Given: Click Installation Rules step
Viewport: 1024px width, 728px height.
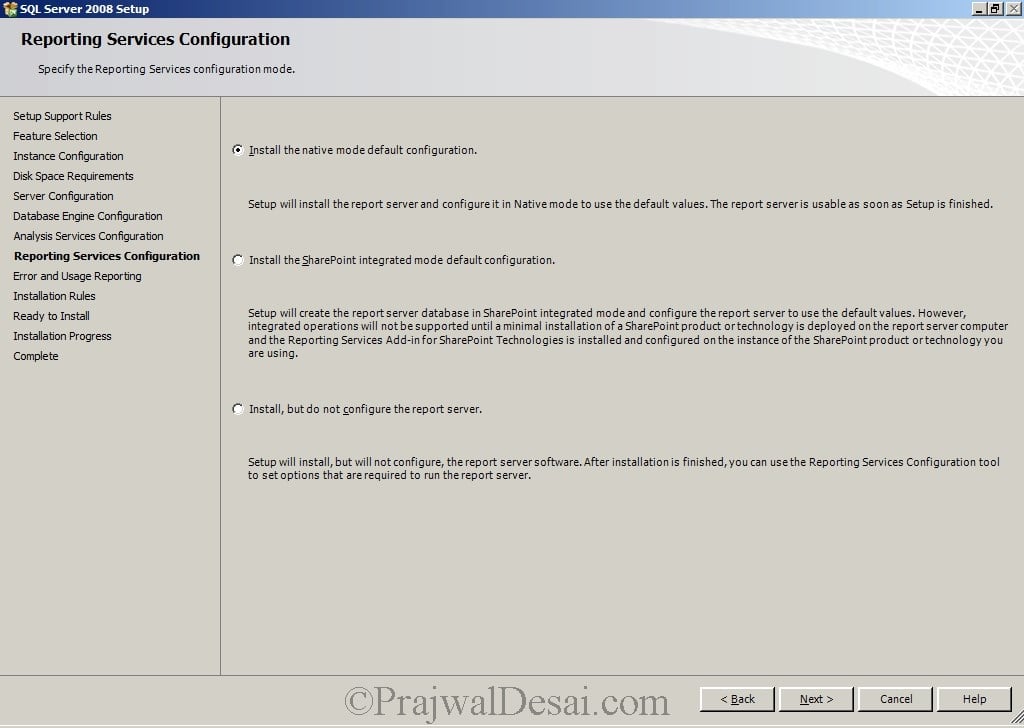Looking at the screenshot, I should click(54, 296).
